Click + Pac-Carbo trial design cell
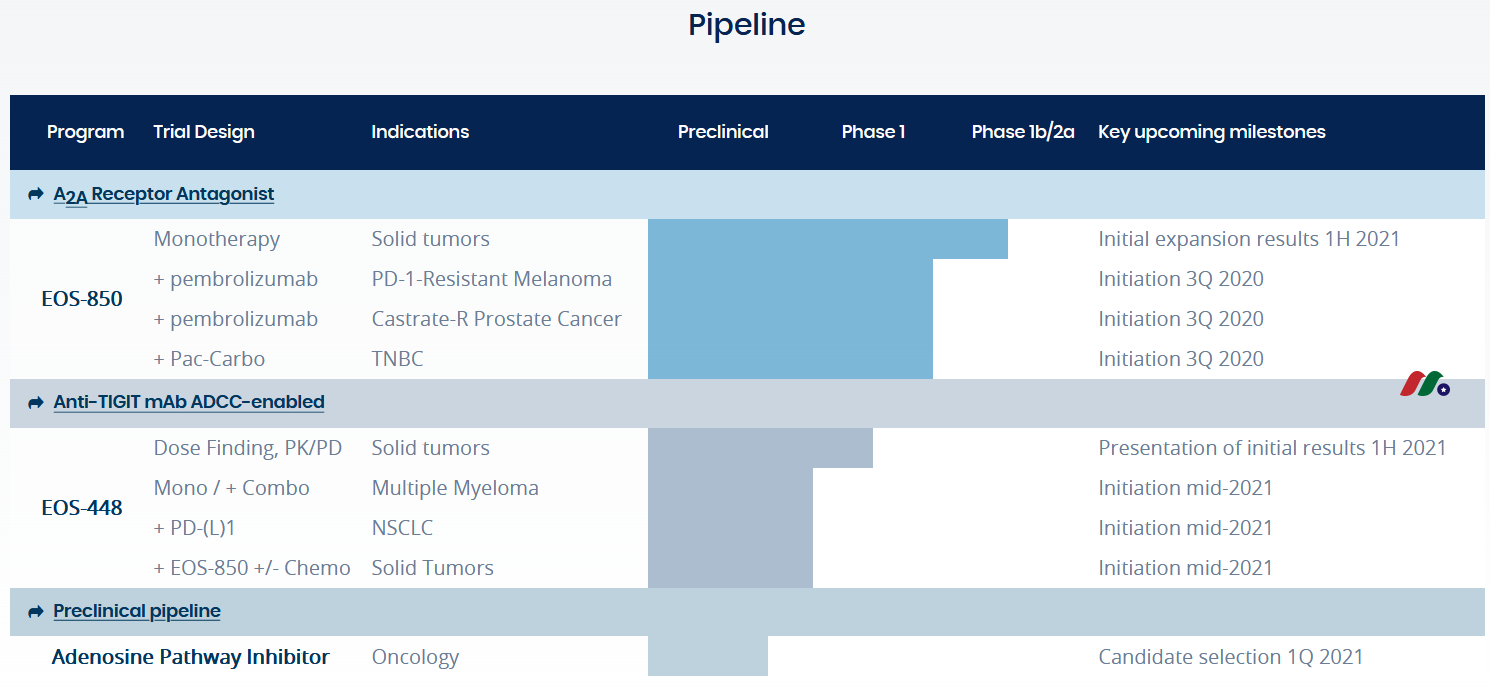The image size is (1490, 687). tap(209, 359)
